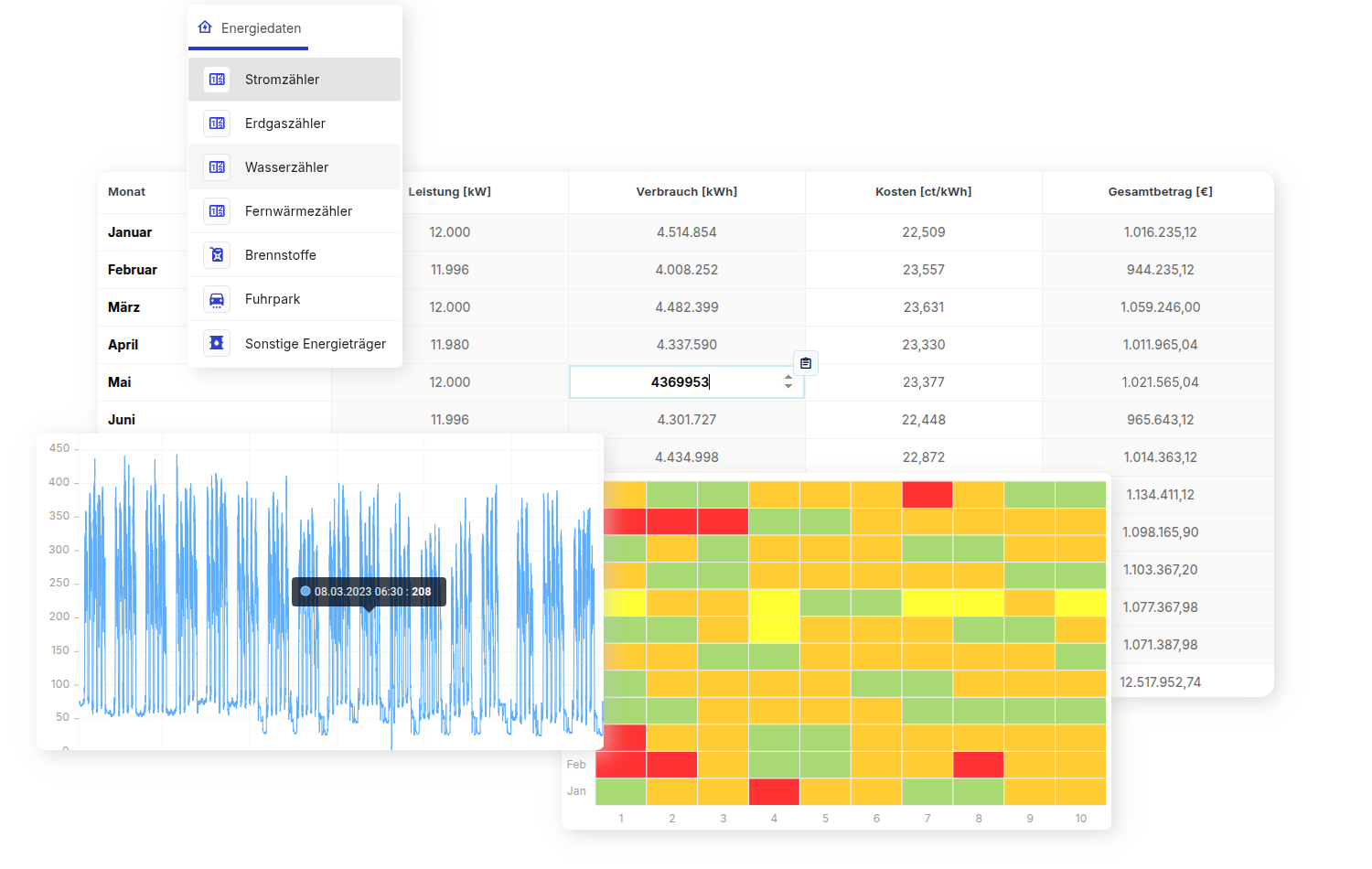Click the Sonstige Energieträger barrel icon
The width and height of the screenshot is (1372, 869).
click(x=217, y=342)
